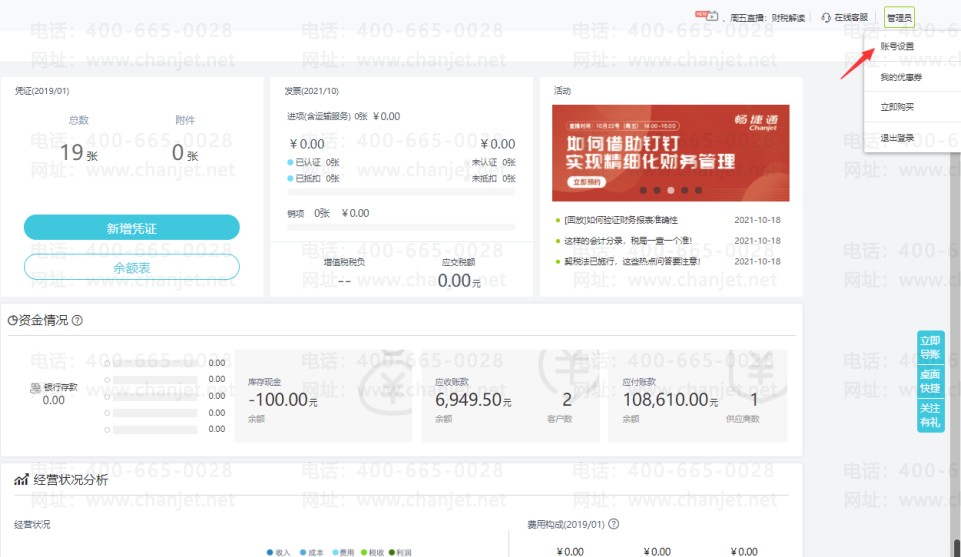Click the 销项 0张 invoice line
The width and height of the screenshot is (961, 557).
(328, 213)
